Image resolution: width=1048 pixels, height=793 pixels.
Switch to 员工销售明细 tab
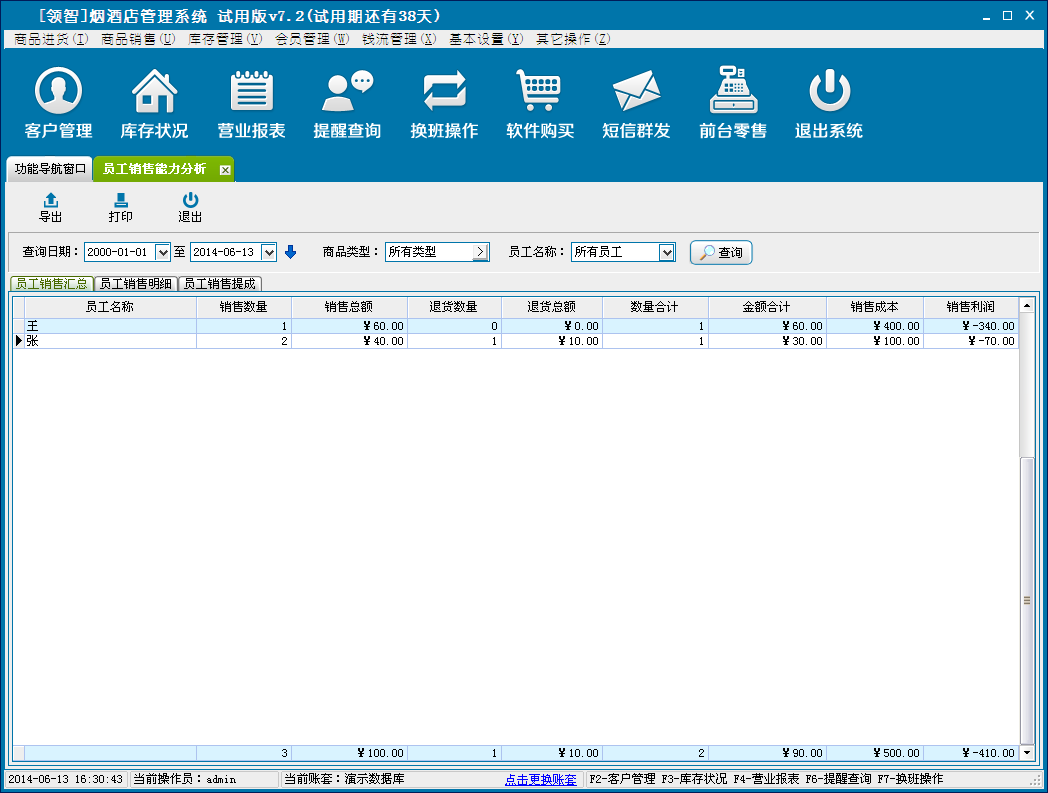pos(136,284)
